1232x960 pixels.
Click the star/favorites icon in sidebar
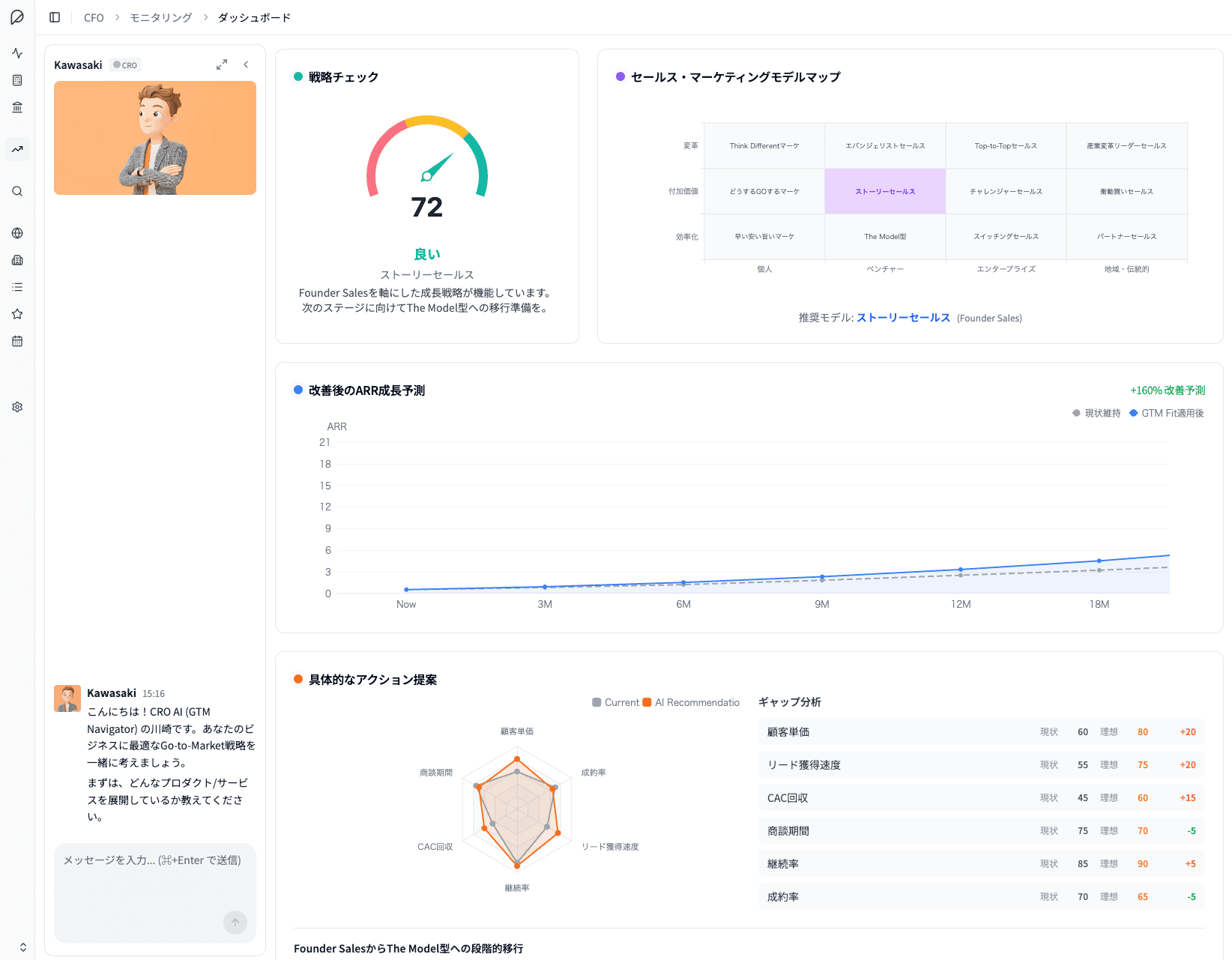point(16,314)
